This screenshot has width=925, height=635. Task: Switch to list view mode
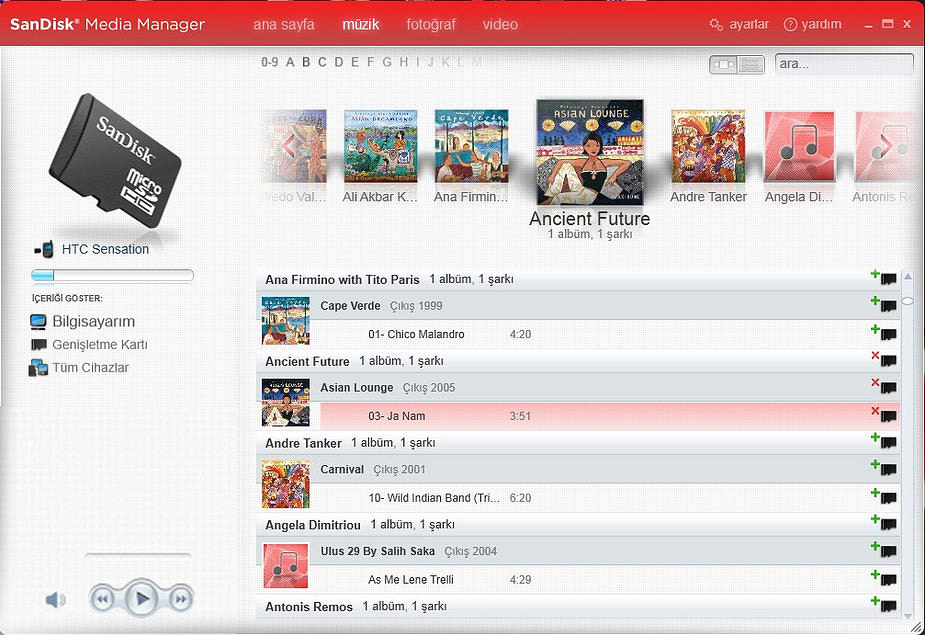751,65
